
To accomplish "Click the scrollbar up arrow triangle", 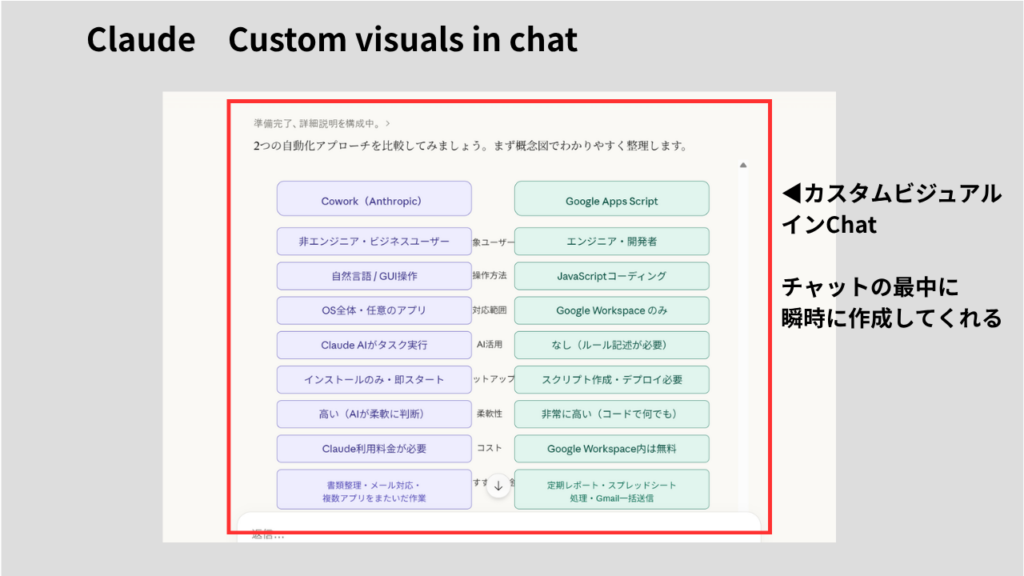I will tap(743, 165).
